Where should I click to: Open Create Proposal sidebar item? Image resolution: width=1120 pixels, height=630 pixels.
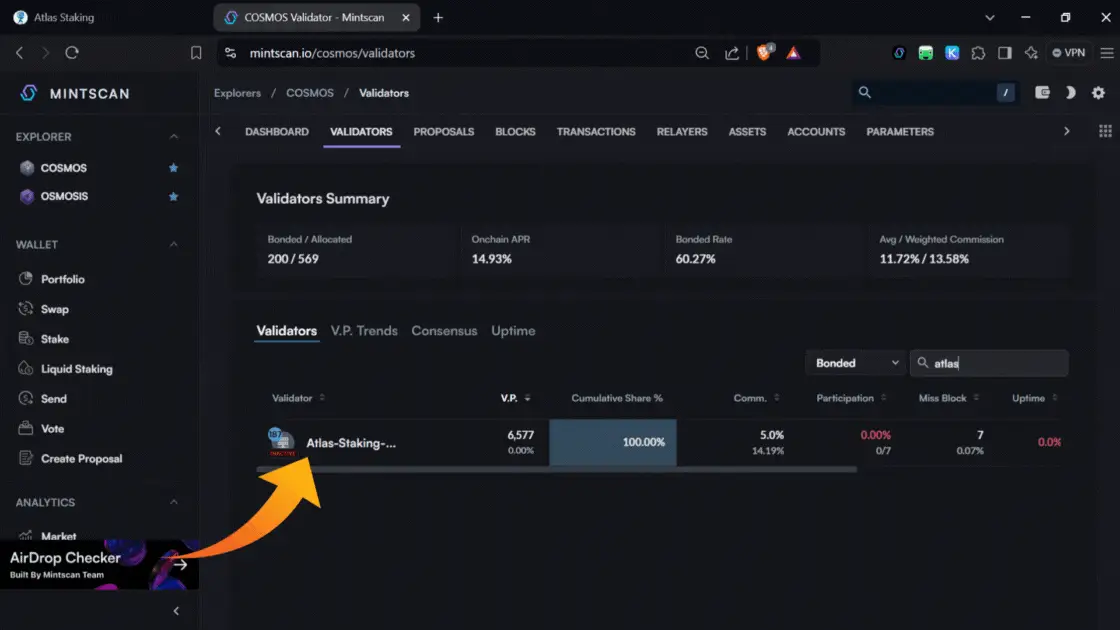[81, 459]
